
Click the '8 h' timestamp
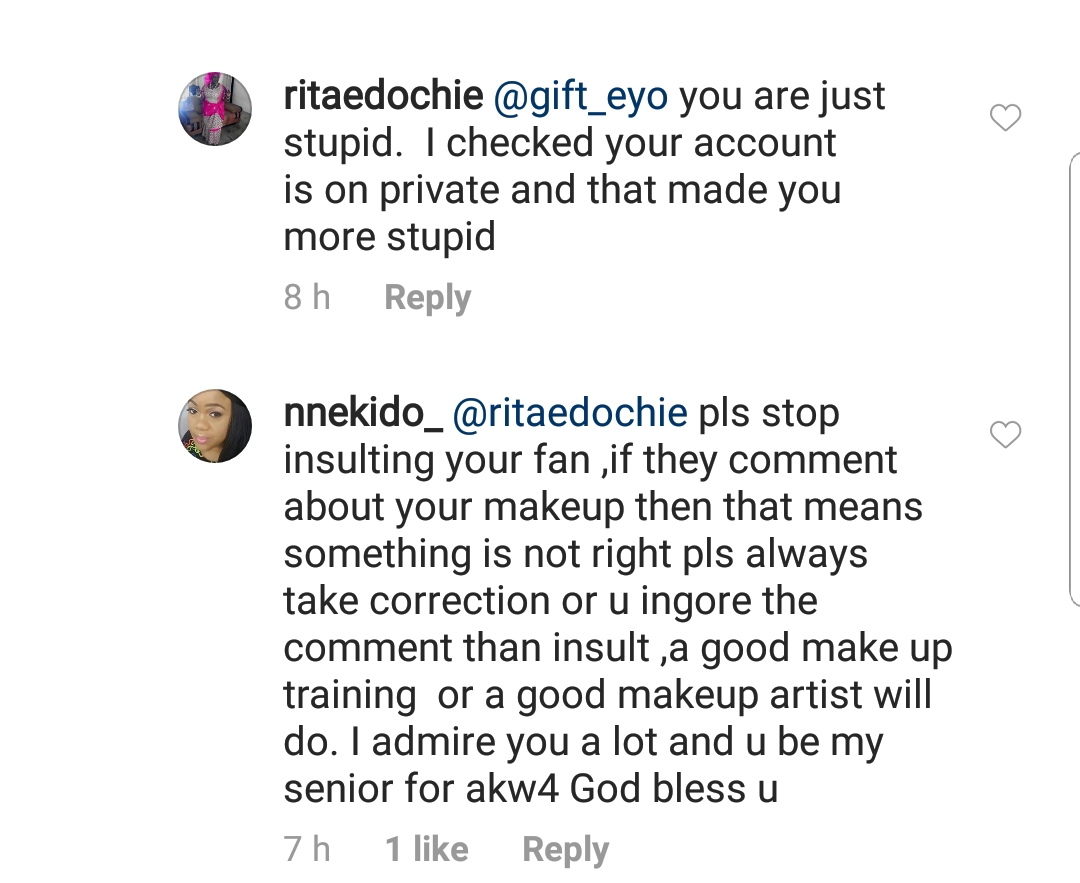click(307, 297)
